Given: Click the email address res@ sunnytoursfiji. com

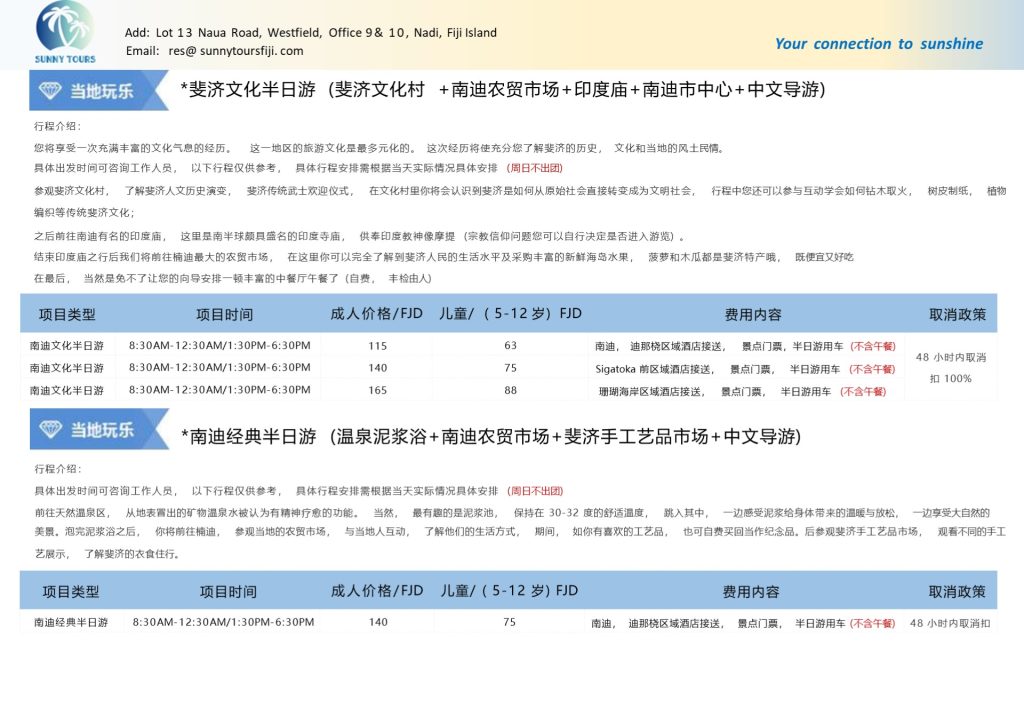Looking at the screenshot, I should click(x=236, y=51).
